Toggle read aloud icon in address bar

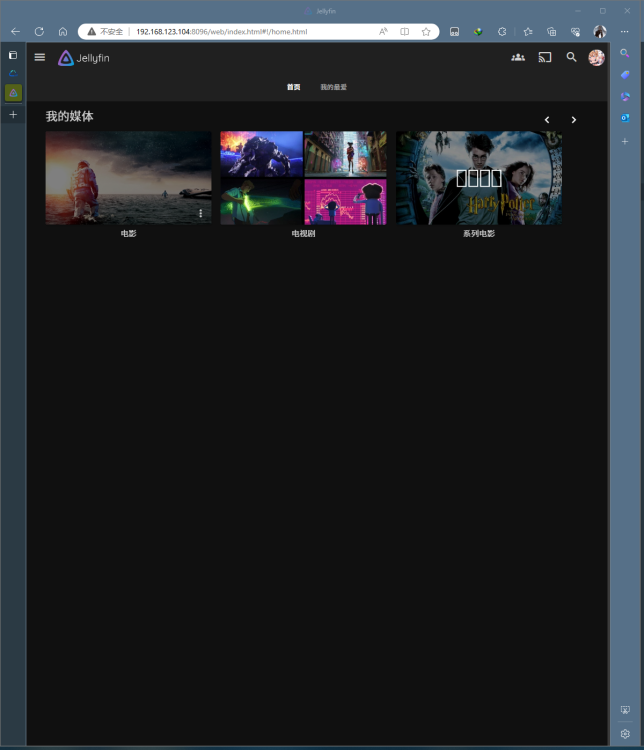(x=383, y=32)
